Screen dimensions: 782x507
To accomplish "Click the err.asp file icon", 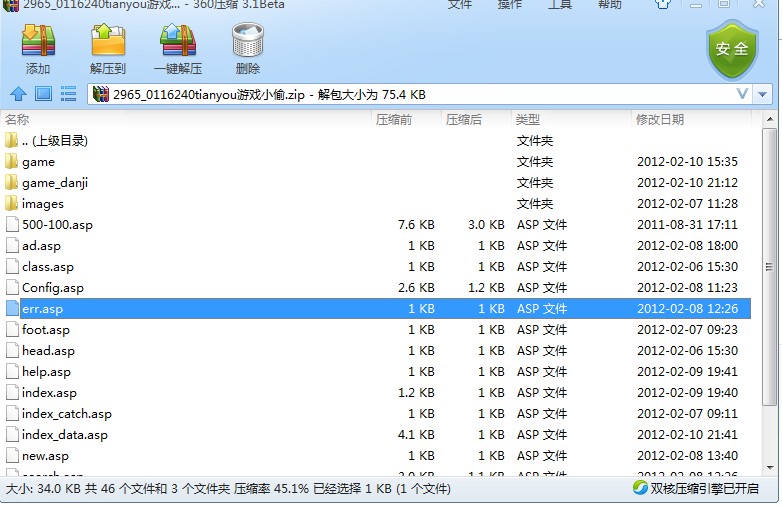I will click(12, 309).
